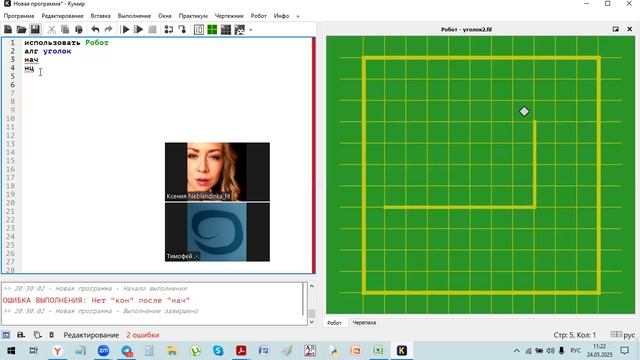Viewport: 640px width, 360px height.
Task: Paste text from the clipboard
Action: coord(79,29)
